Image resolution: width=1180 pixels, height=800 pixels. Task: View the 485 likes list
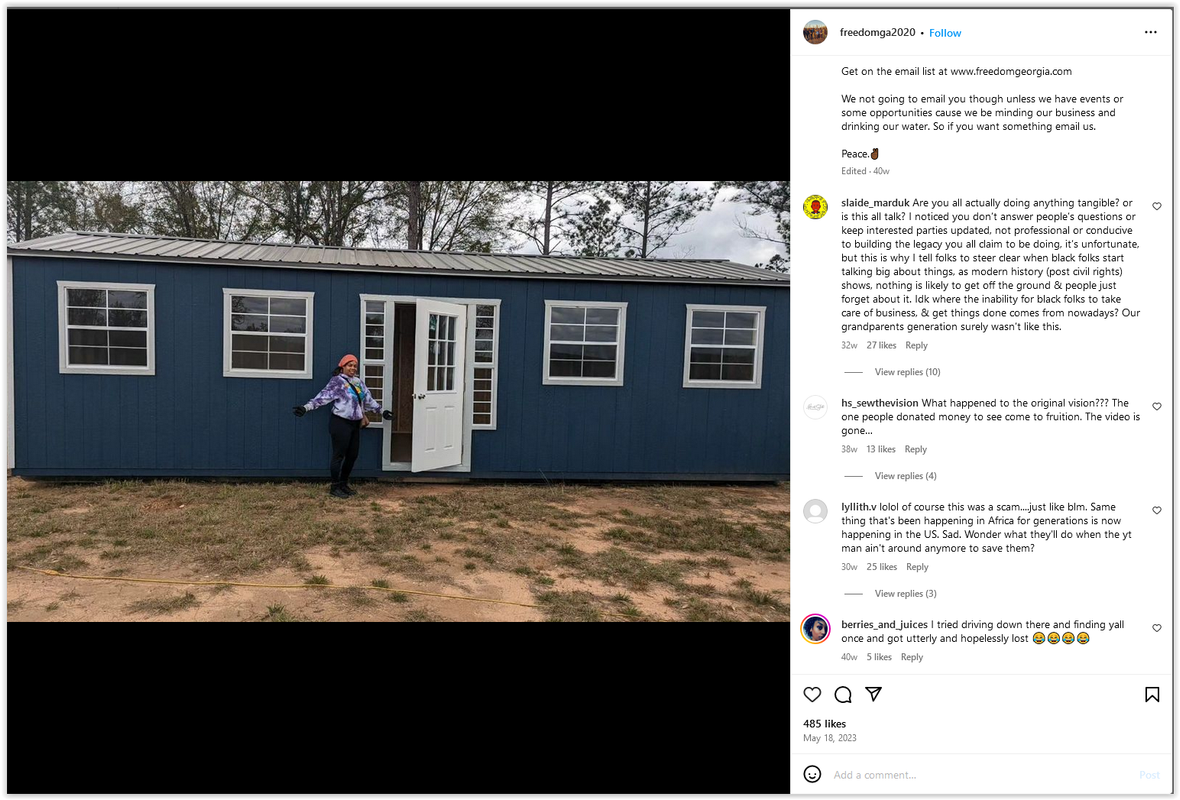[824, 724]
